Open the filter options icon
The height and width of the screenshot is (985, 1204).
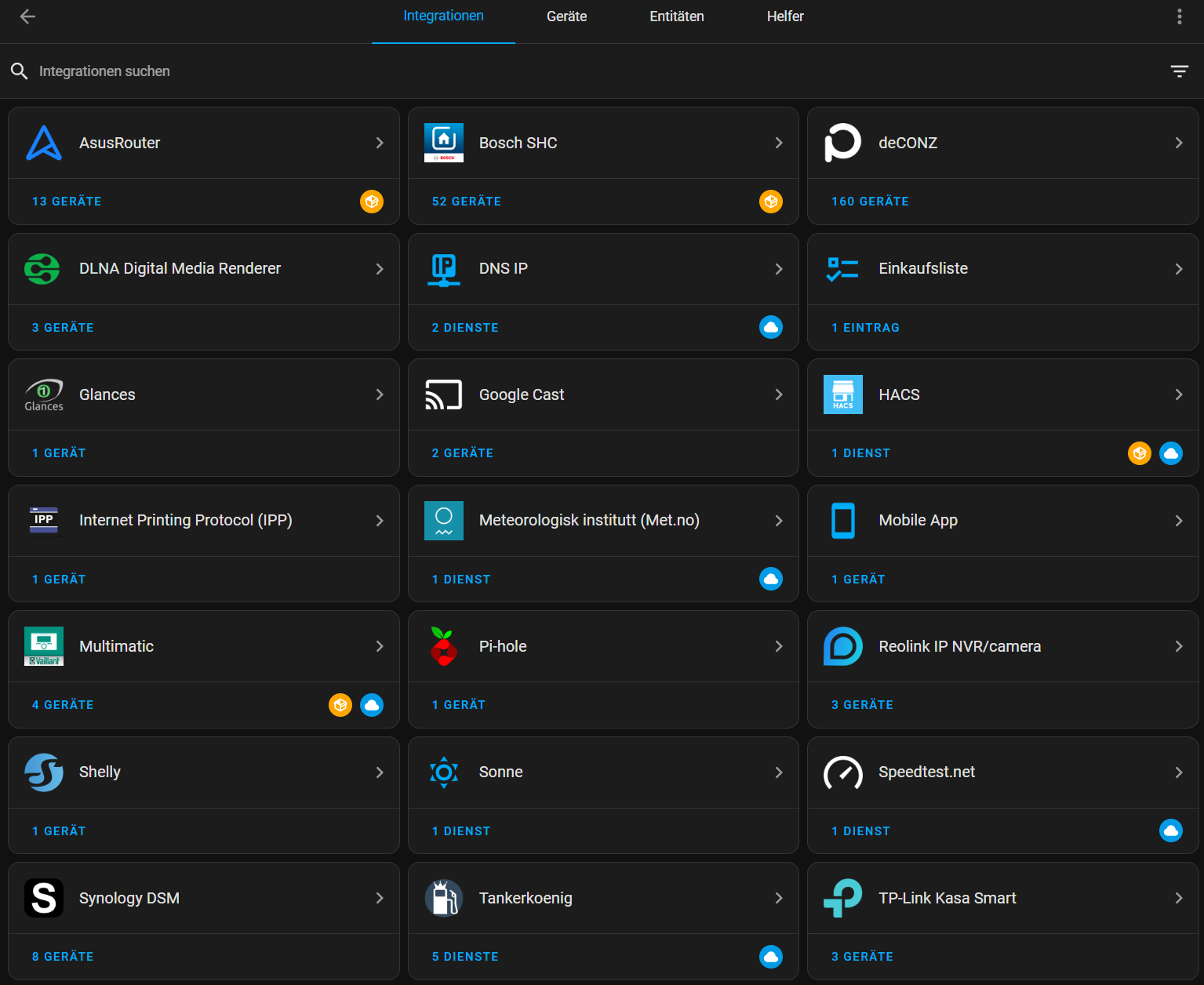pos(1180,71)
